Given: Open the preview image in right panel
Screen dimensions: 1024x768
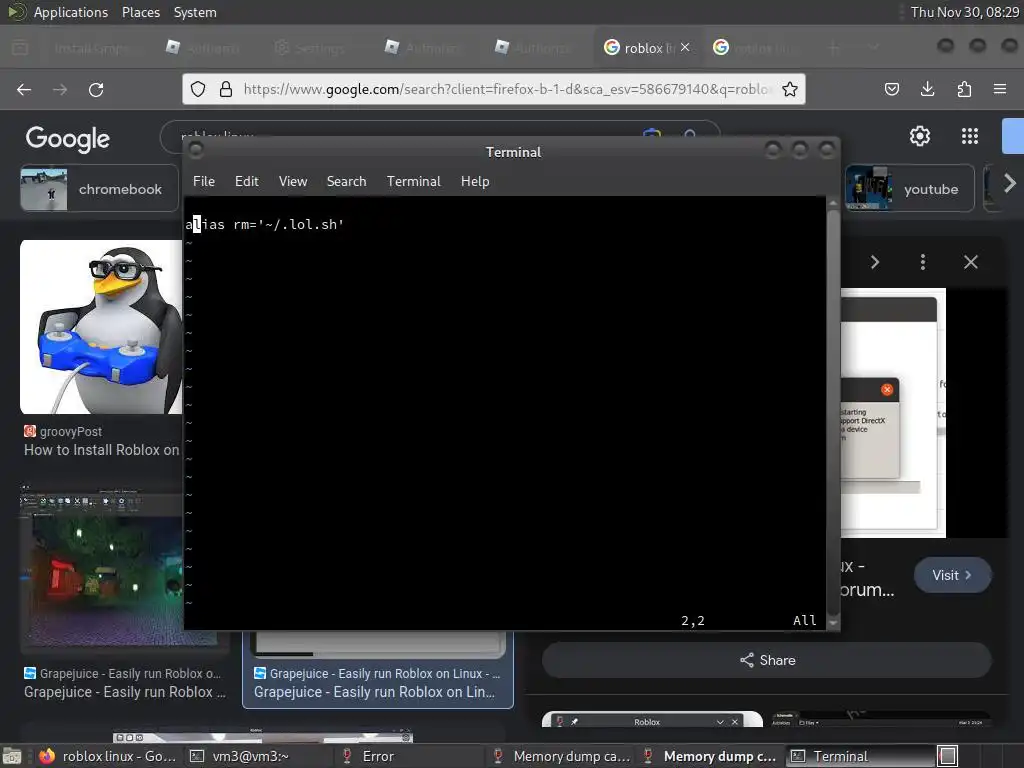Looking at the screenshot, I should [893, 413].
